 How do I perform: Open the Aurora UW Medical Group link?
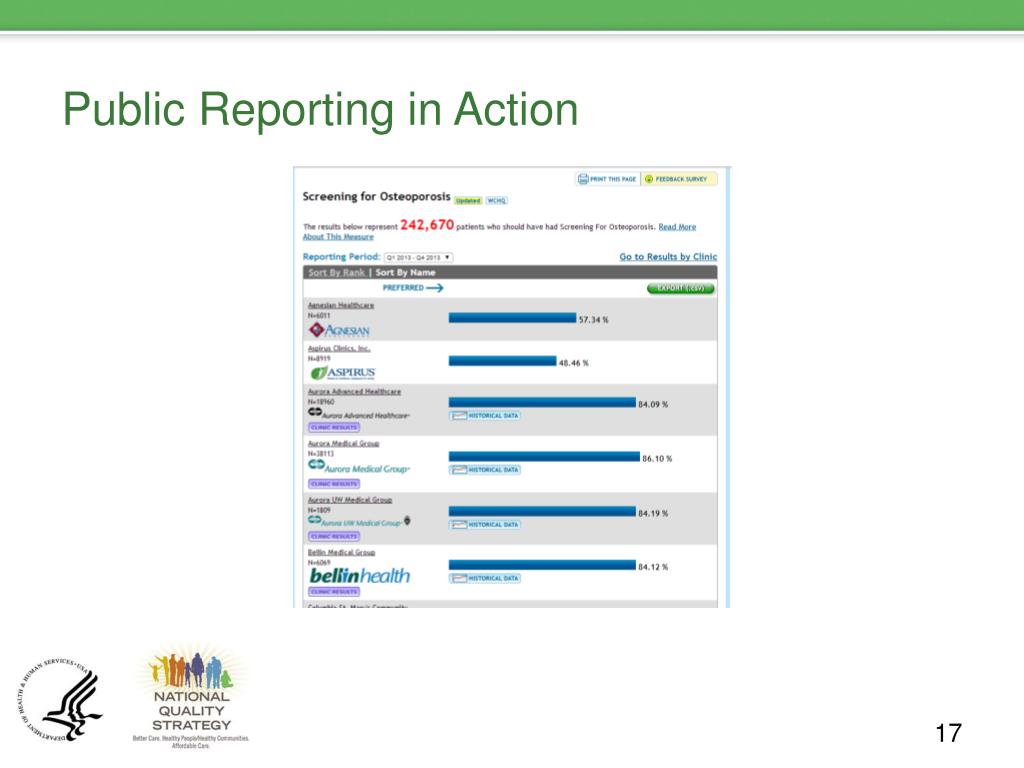pos(350,500)
